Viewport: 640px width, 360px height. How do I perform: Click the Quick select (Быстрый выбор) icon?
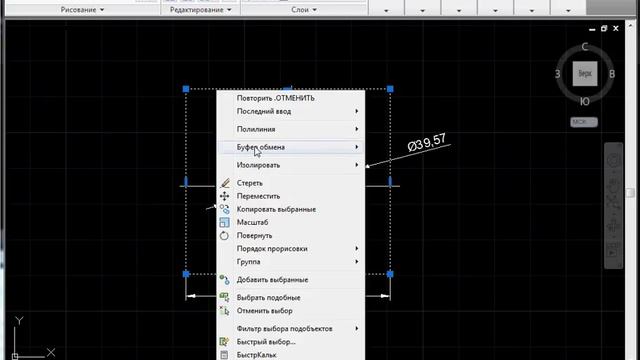[224, 342]
